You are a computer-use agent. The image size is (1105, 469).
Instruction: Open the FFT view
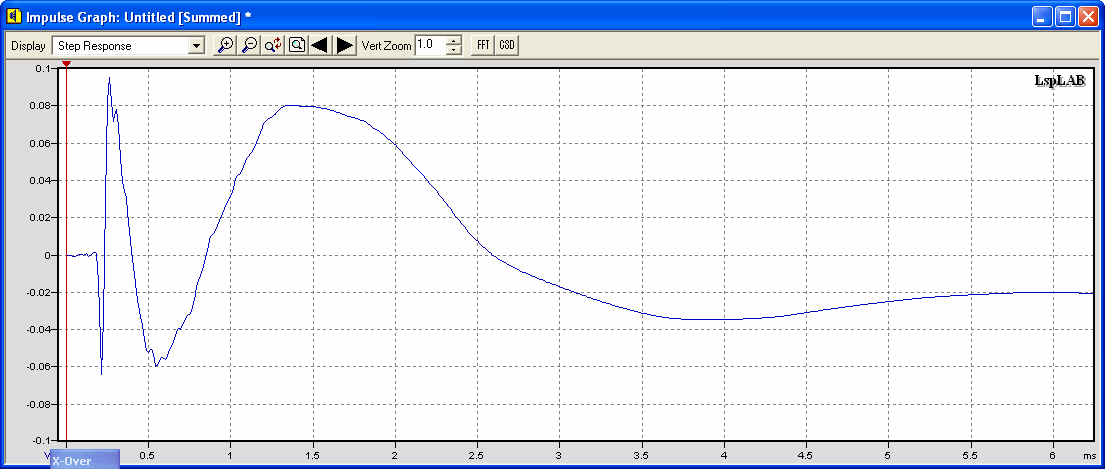click(483, 45)
